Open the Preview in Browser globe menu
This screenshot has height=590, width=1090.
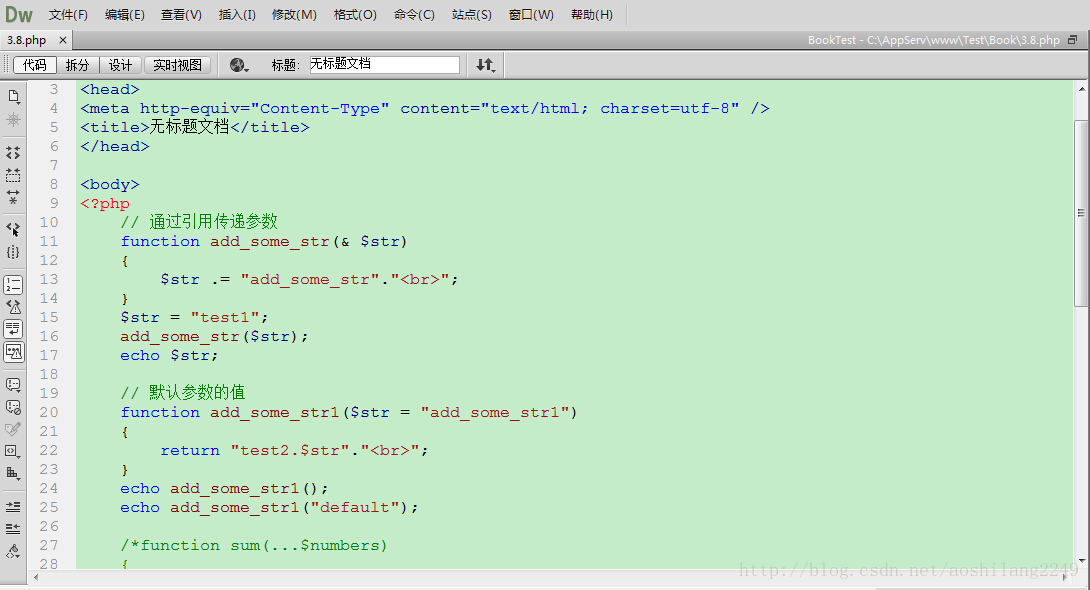239,65
